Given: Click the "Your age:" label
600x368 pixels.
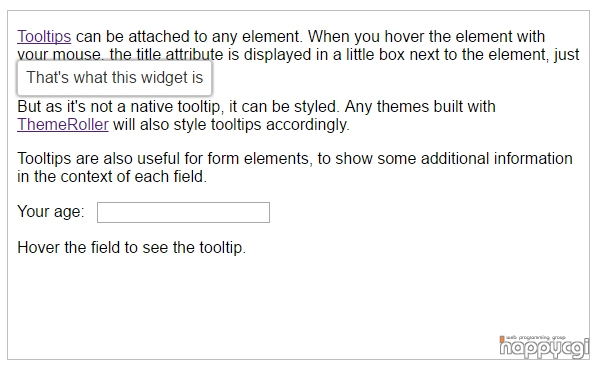Looking at the screenshot, I should (x=51, y=212).
